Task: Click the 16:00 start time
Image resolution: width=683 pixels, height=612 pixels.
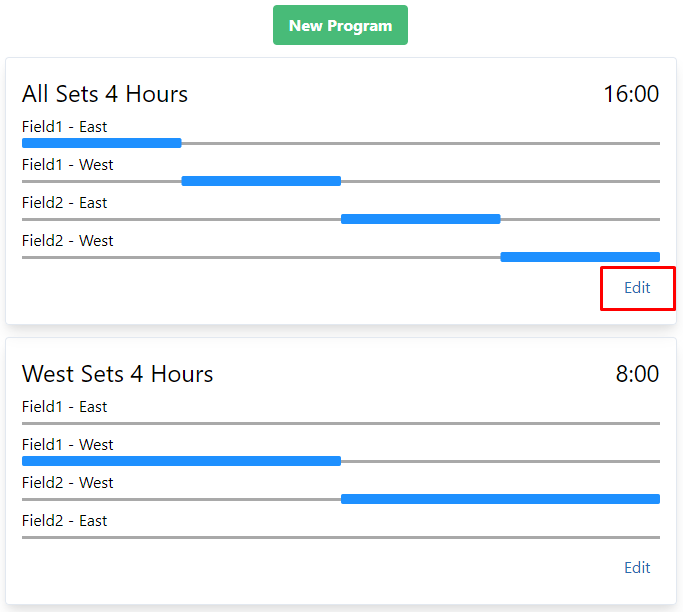Action: pos(631,95)
